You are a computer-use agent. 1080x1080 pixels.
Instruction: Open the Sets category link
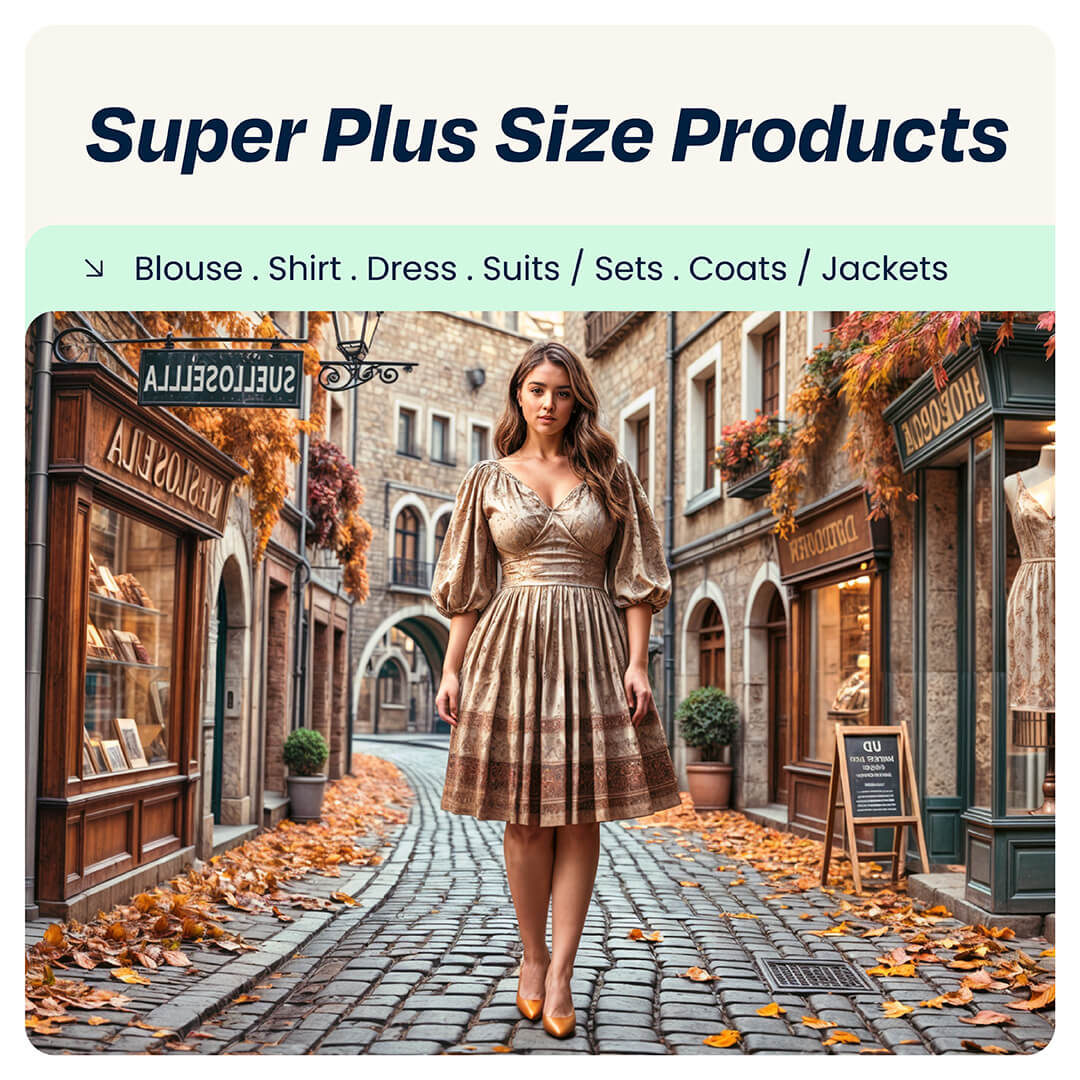tap(628, 269)
